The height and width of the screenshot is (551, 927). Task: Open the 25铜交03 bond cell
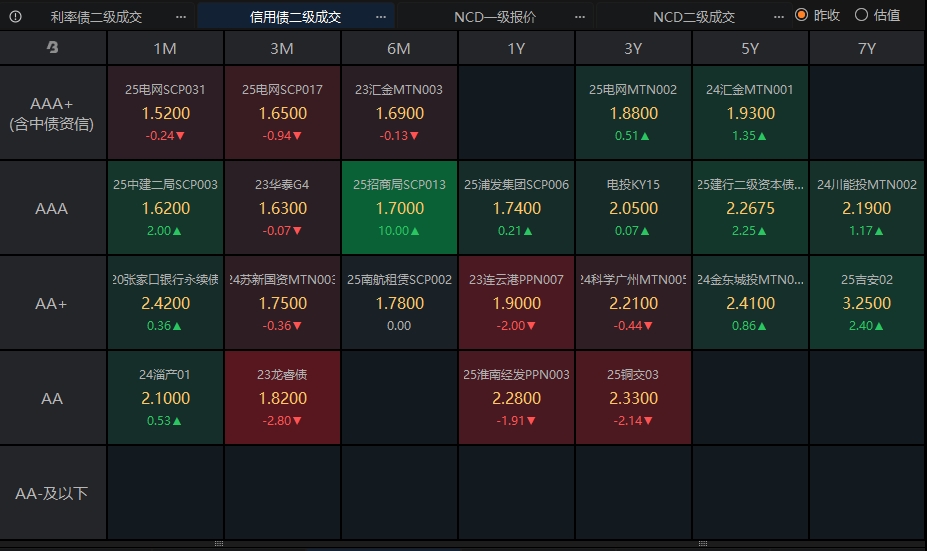[633, 398]
